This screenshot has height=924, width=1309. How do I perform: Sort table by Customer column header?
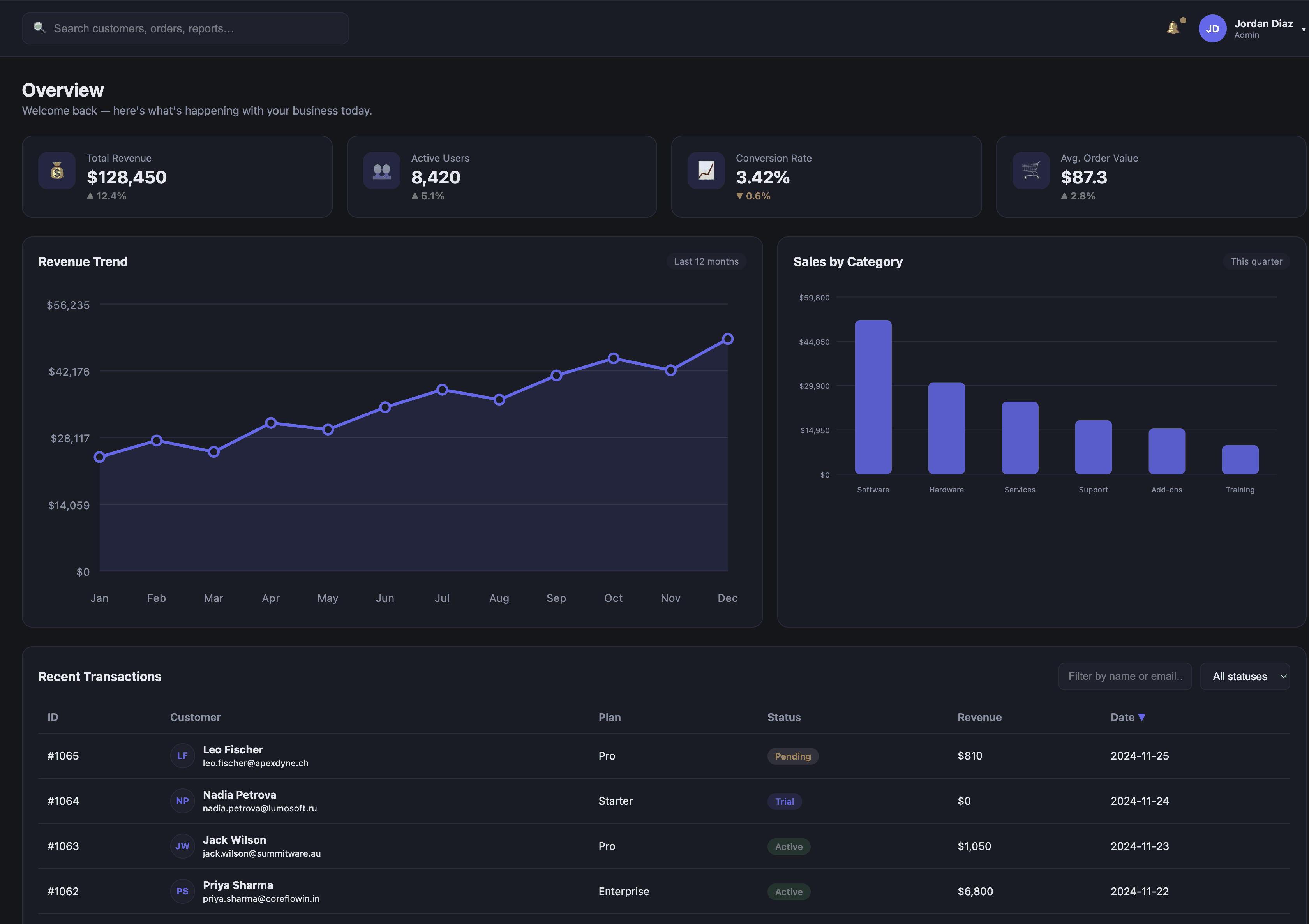click(x=196, y=717)
